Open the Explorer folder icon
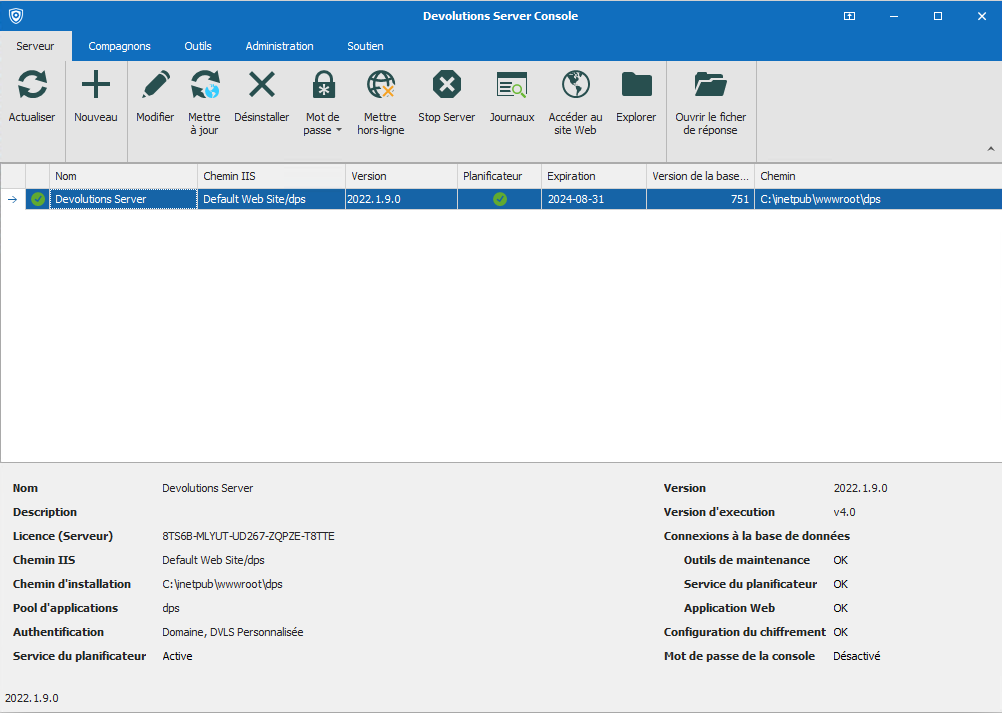Screen dimensions: 1002x713 pyautogui.click(x=636, y=86)
